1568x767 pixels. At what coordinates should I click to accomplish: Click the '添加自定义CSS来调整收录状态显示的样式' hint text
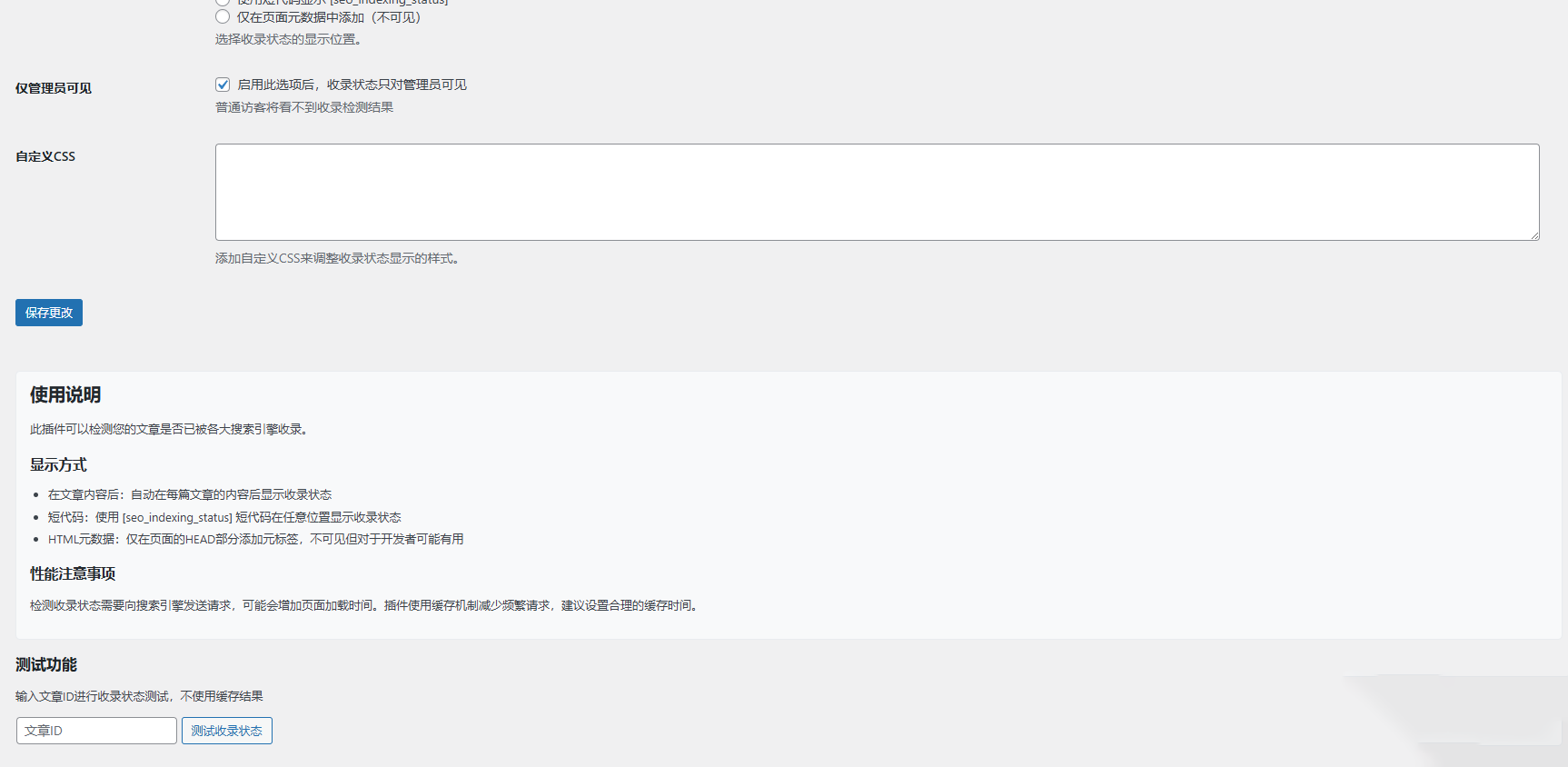point(337,258)
